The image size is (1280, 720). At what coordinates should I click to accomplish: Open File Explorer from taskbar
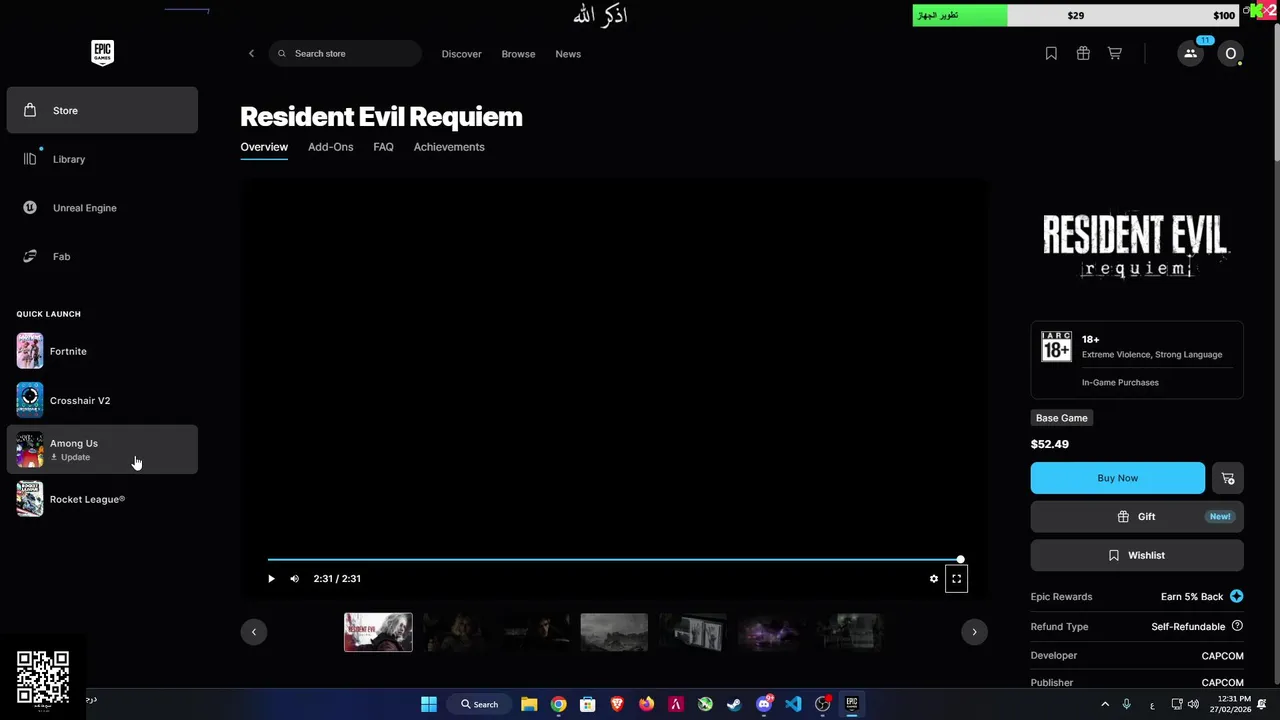click(x=529, y=704)
